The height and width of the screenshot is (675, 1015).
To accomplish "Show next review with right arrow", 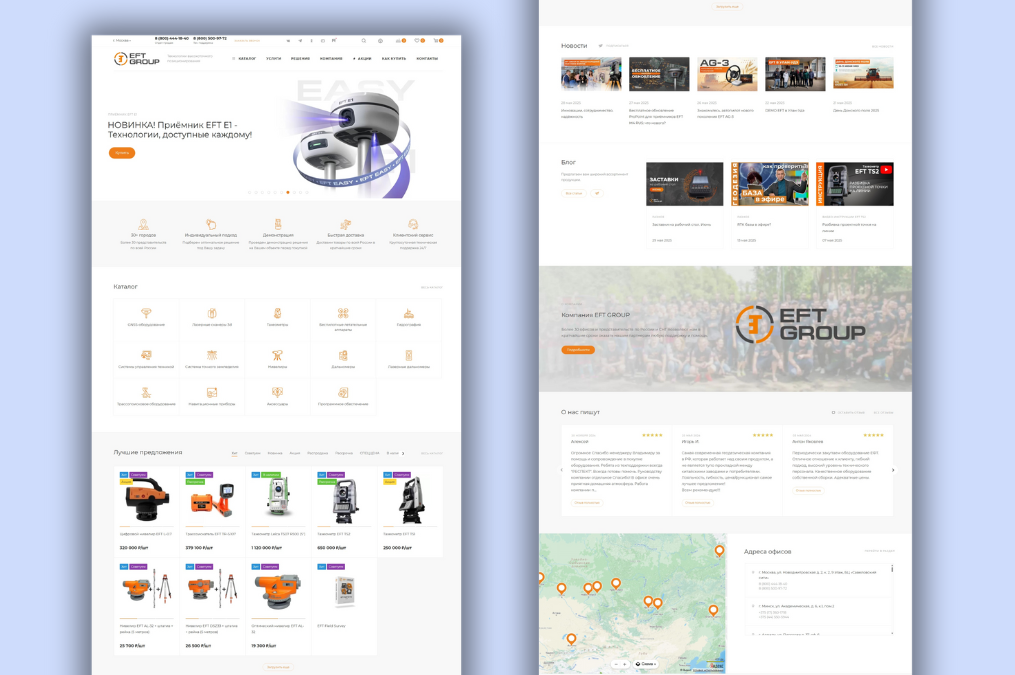I will coord(893,470).
